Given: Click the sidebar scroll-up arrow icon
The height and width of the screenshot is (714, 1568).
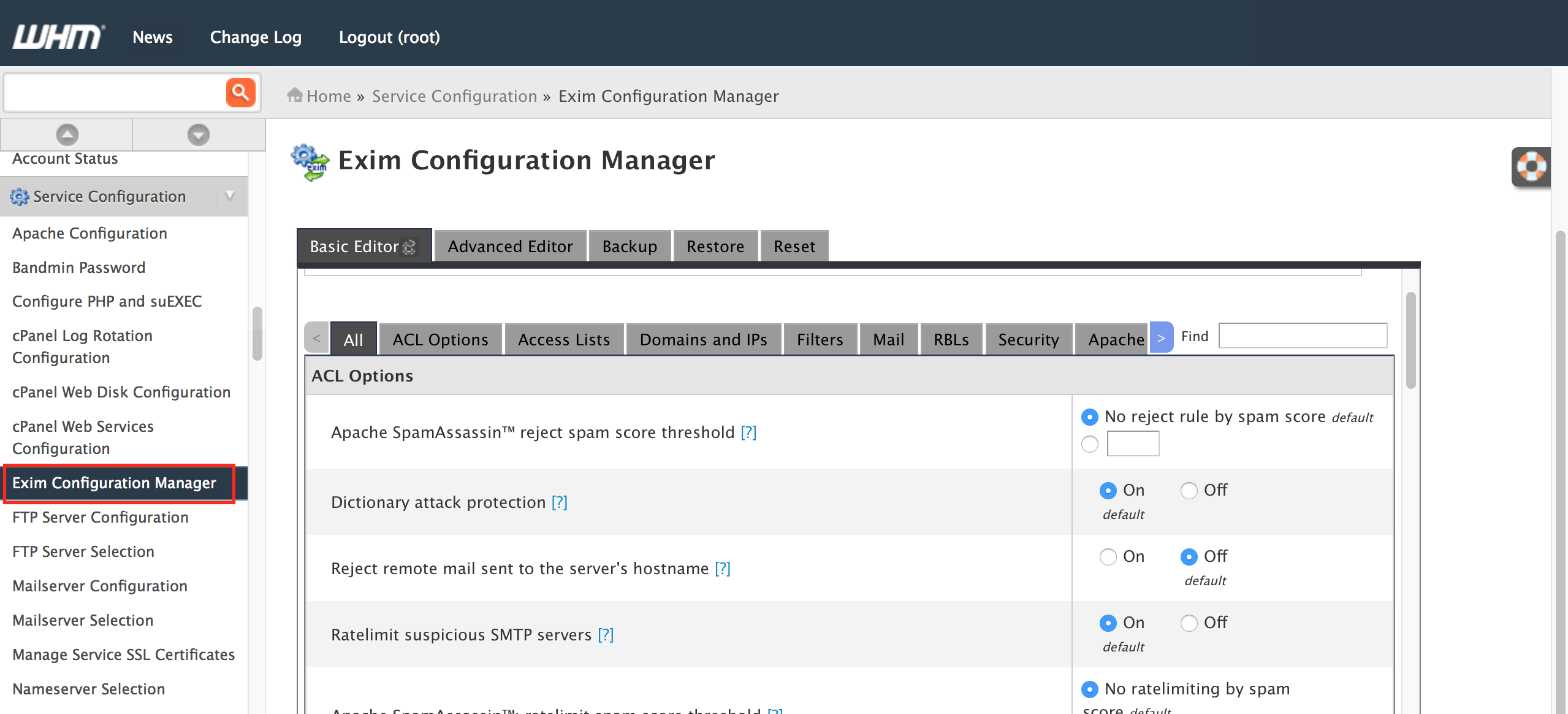Looking at the screenshot, I should [x=67, y=135].
